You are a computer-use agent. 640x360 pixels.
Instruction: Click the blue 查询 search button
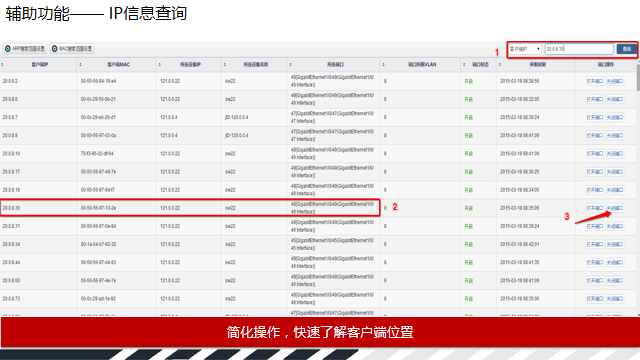627,49
